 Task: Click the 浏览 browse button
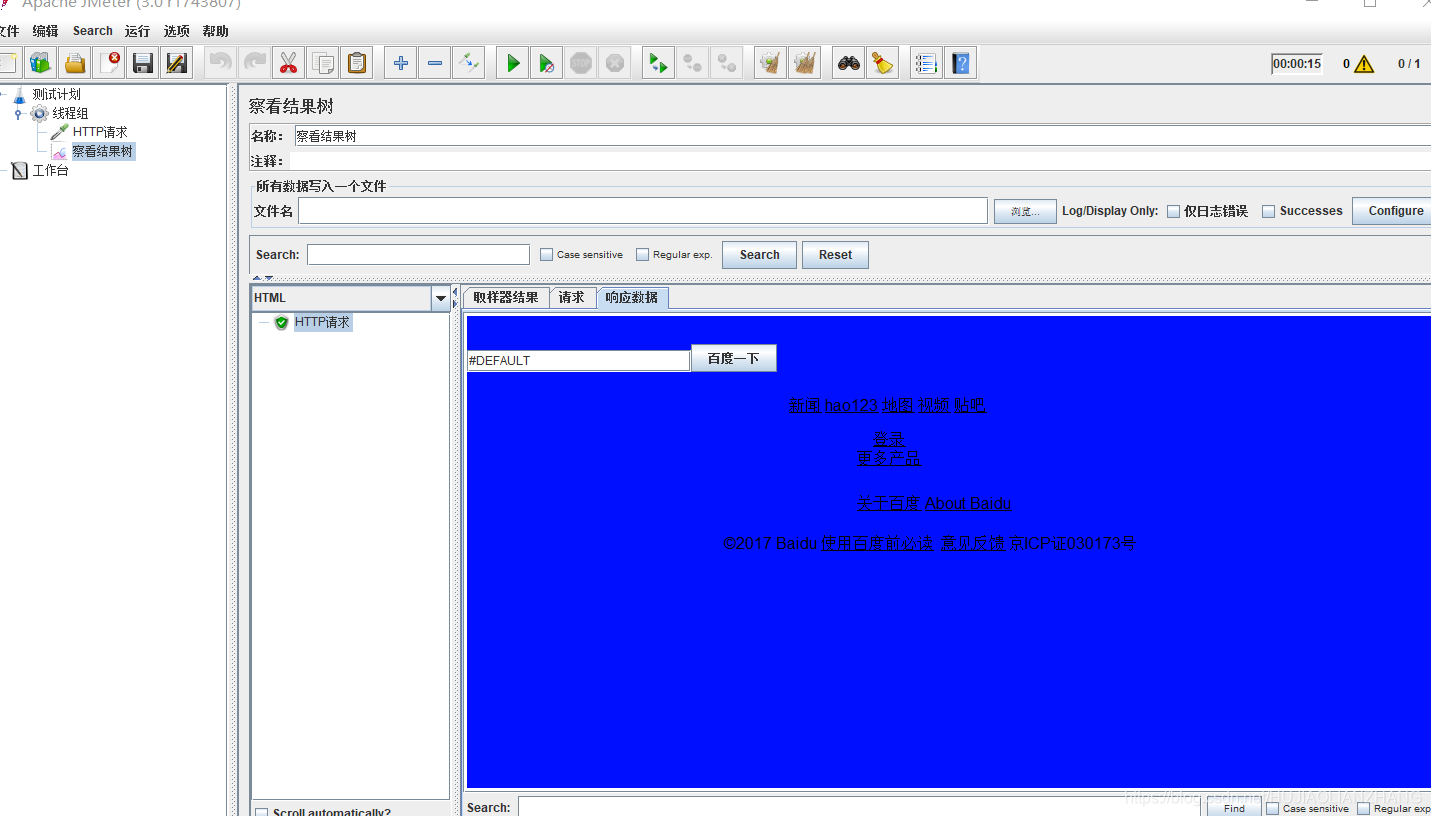[1025, 211]
